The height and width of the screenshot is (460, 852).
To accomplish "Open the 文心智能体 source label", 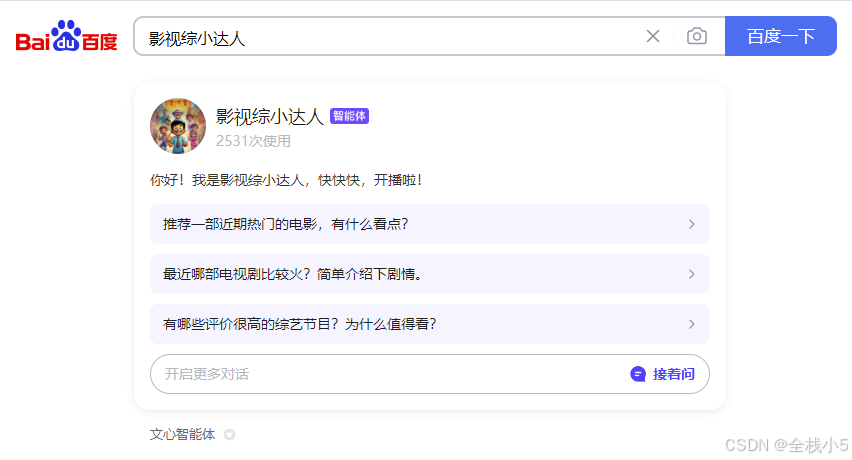I will pyautogui.click(x=183, y=434).
